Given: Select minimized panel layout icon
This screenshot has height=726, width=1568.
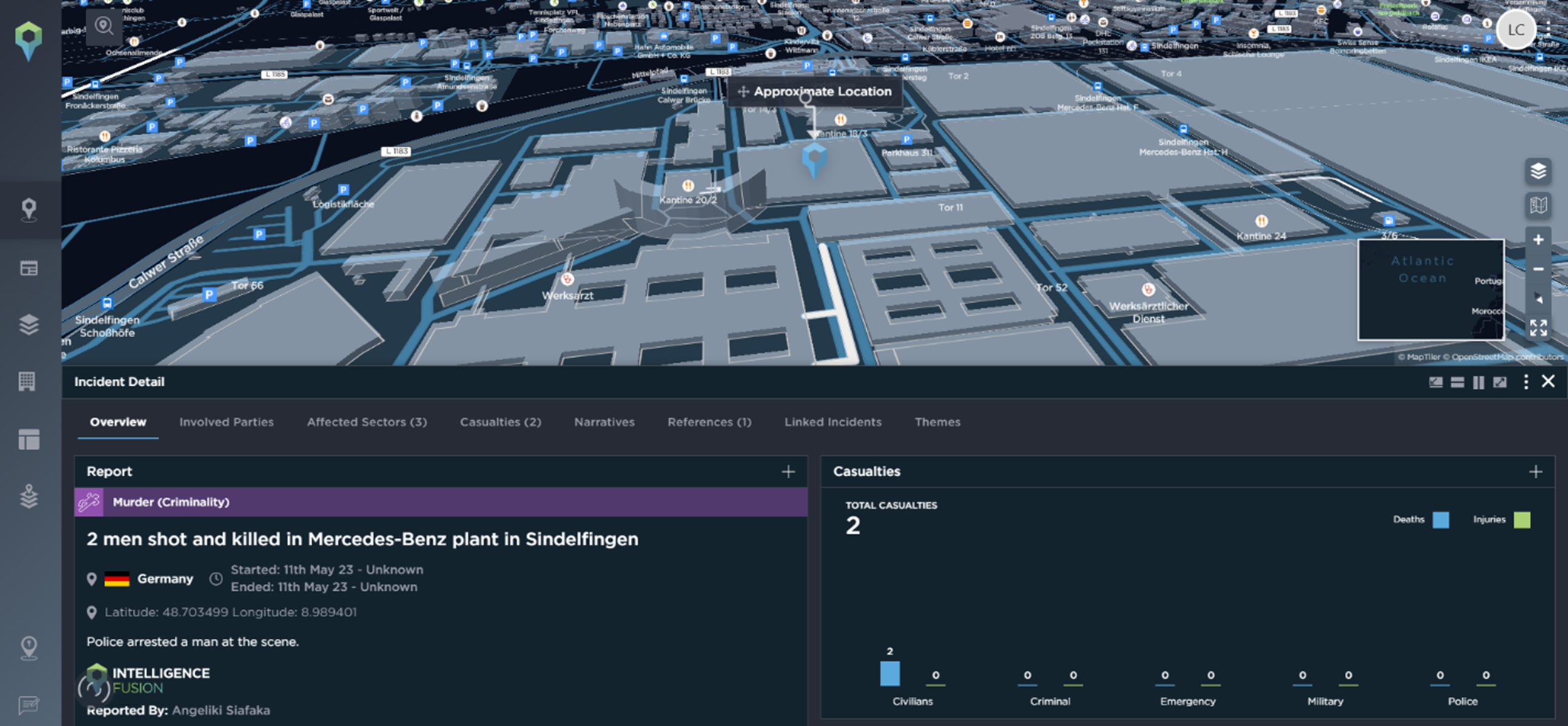Looking at the screenshot, I should 1435,382.
